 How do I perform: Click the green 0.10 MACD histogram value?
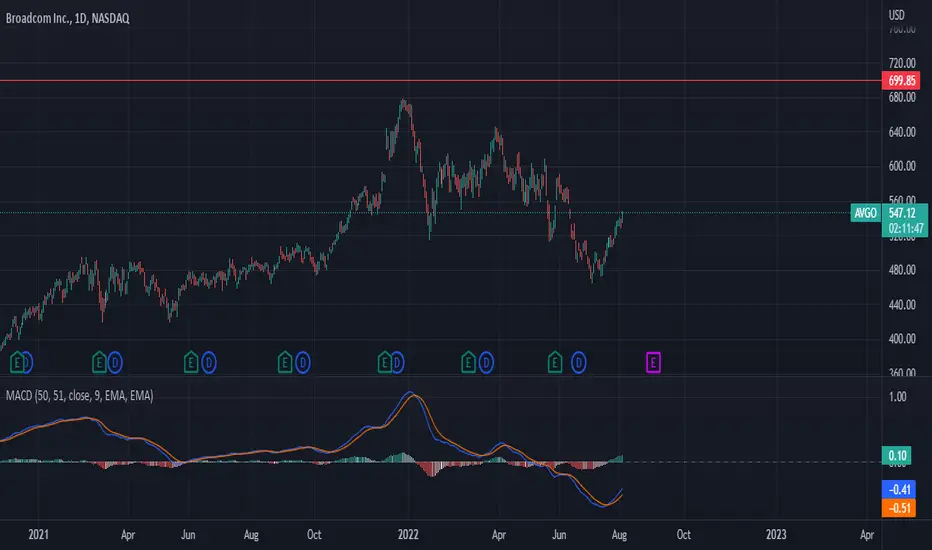point(897,455)
